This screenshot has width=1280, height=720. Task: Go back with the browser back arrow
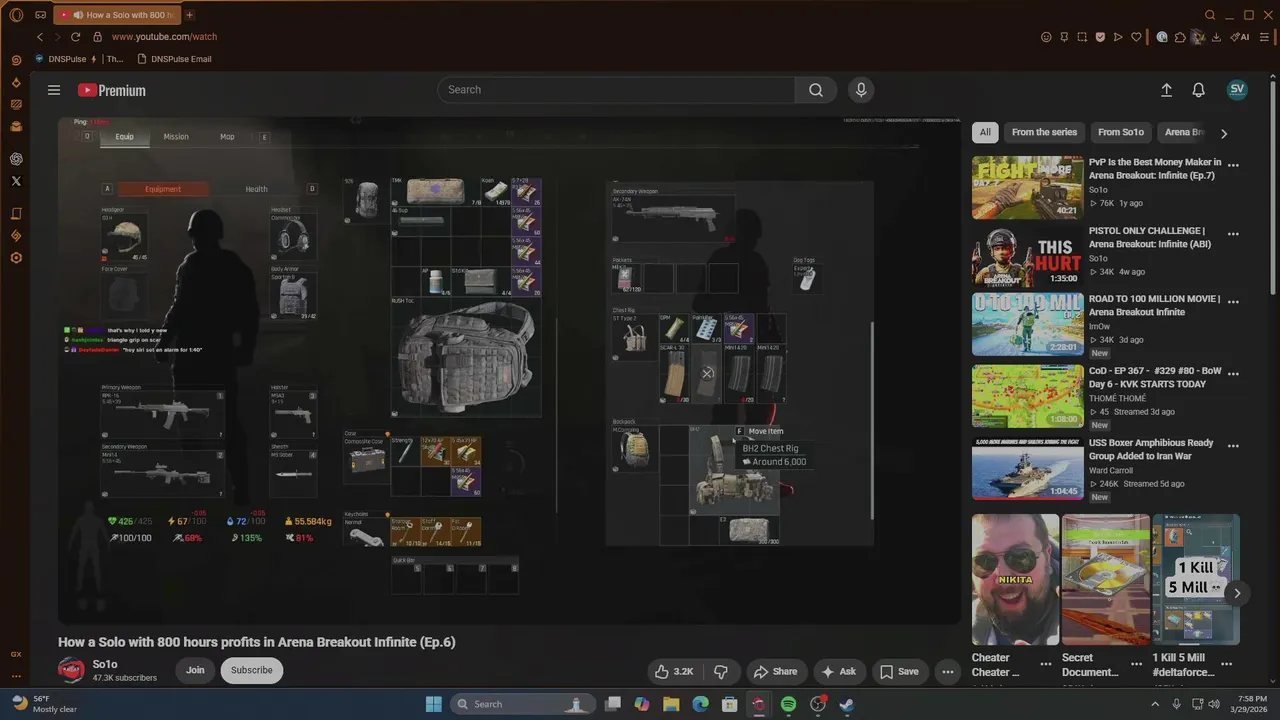pos(40,37)
